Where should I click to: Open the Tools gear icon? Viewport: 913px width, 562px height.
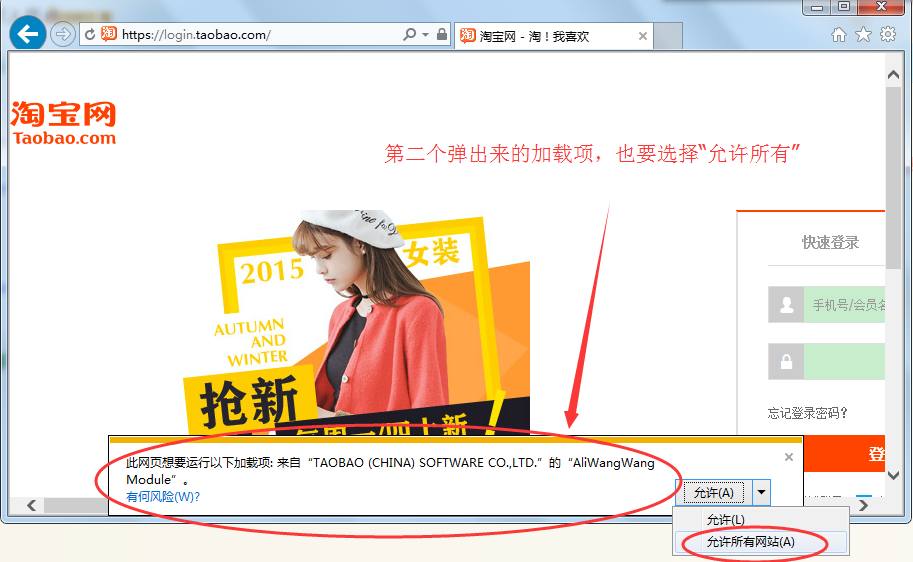coord(888,35)
